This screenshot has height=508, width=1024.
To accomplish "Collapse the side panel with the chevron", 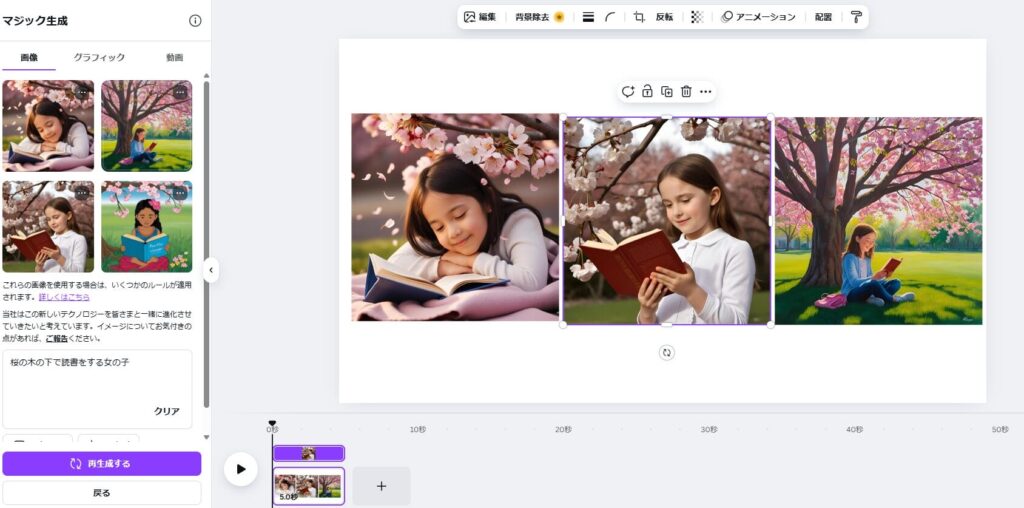I will pyautogui.click(x=210, y=270).
